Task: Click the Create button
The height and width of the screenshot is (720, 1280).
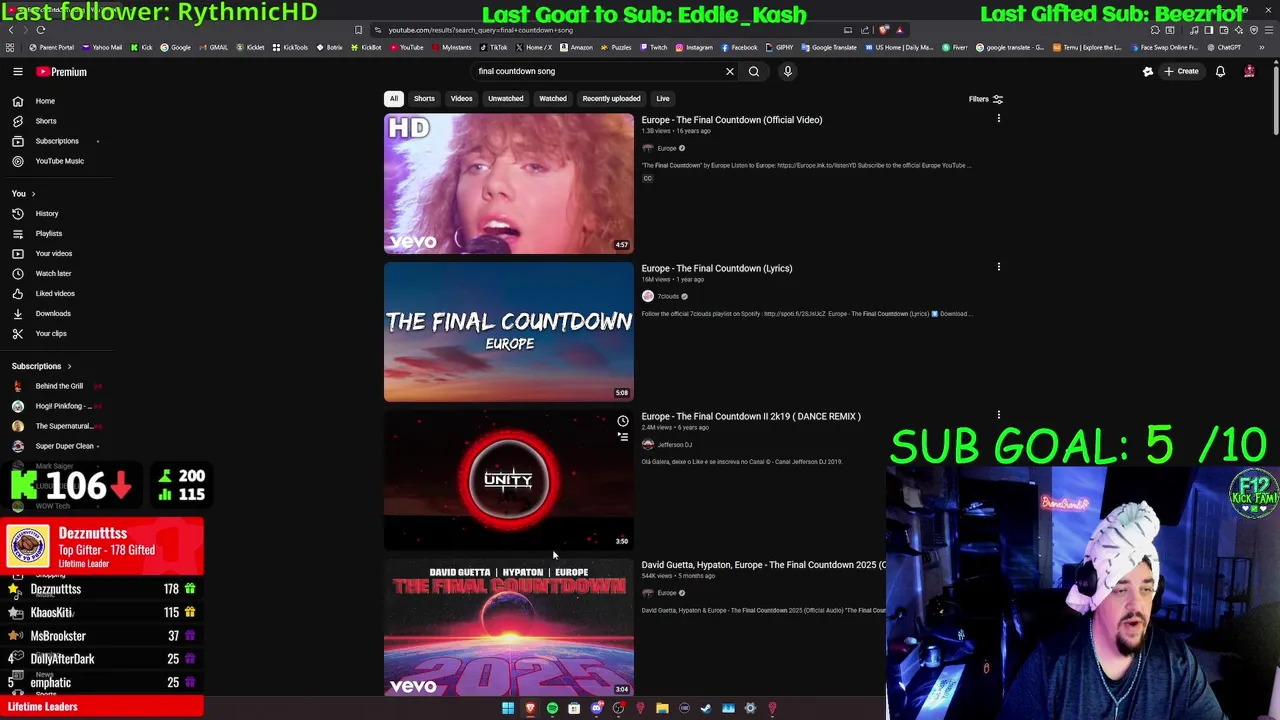Action: [1181, 72]
